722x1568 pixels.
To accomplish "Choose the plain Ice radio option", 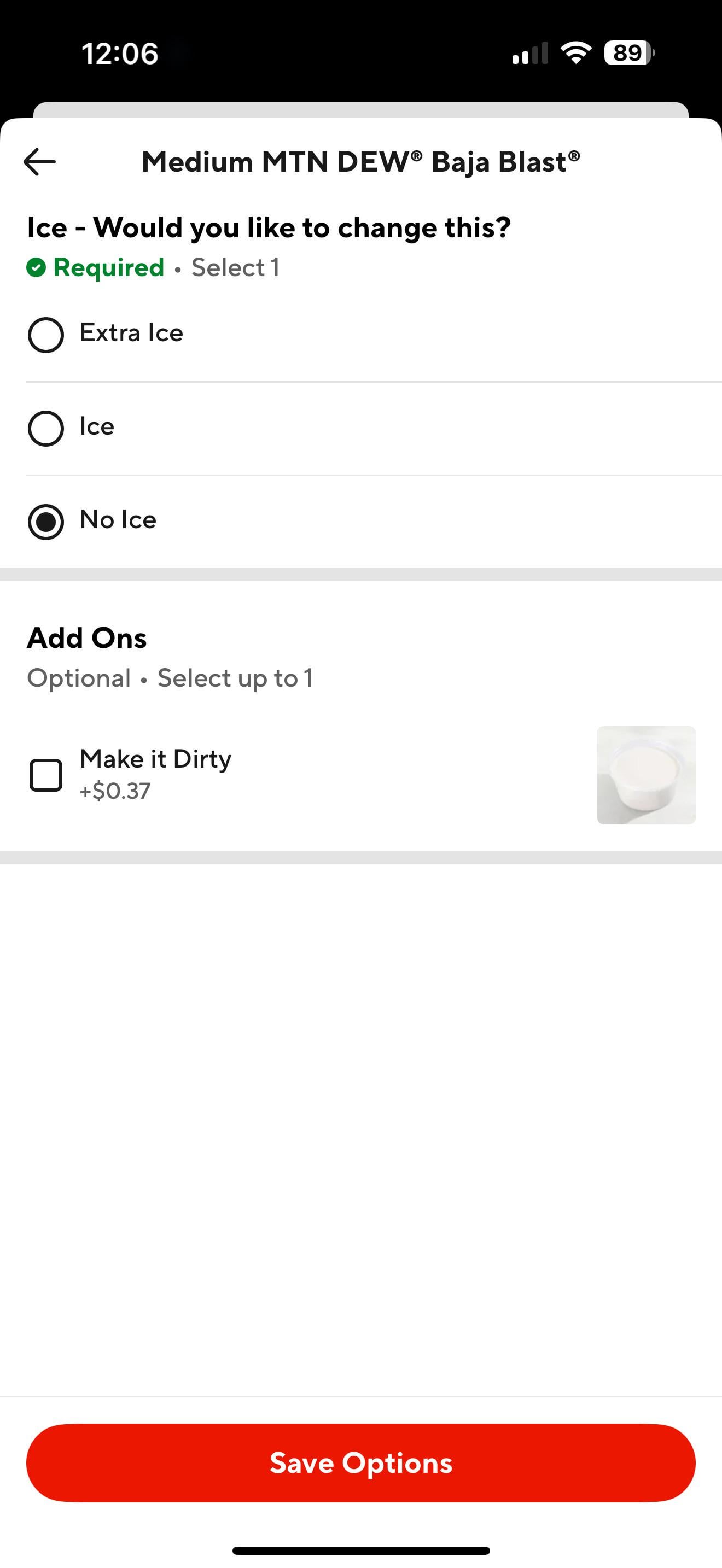I will click(45, 429).
